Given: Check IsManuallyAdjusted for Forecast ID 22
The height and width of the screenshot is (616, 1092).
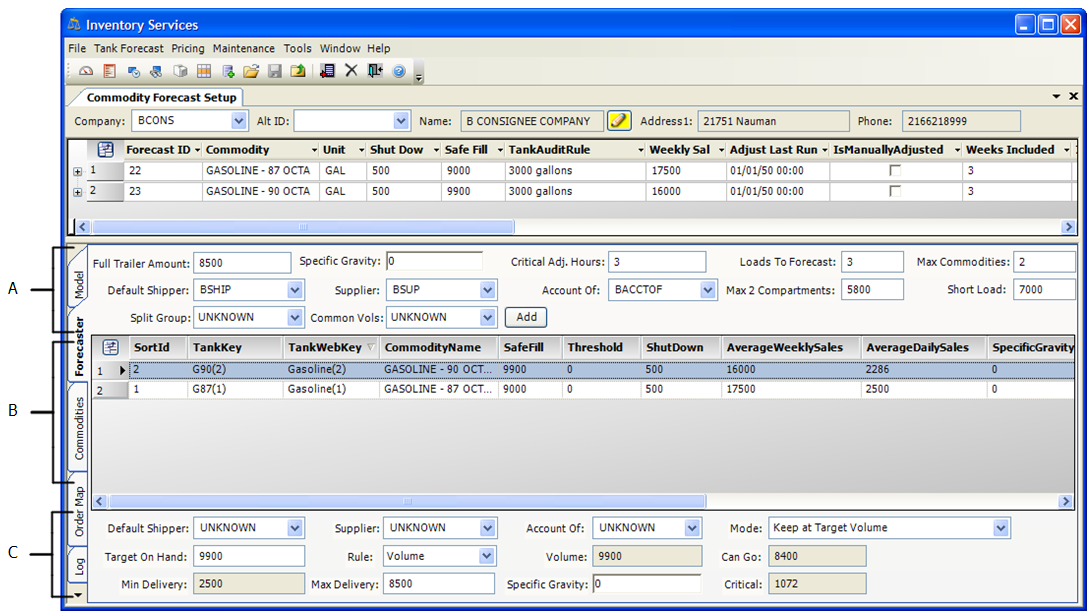Looking at the screenshot, I should tap(895, 171).
